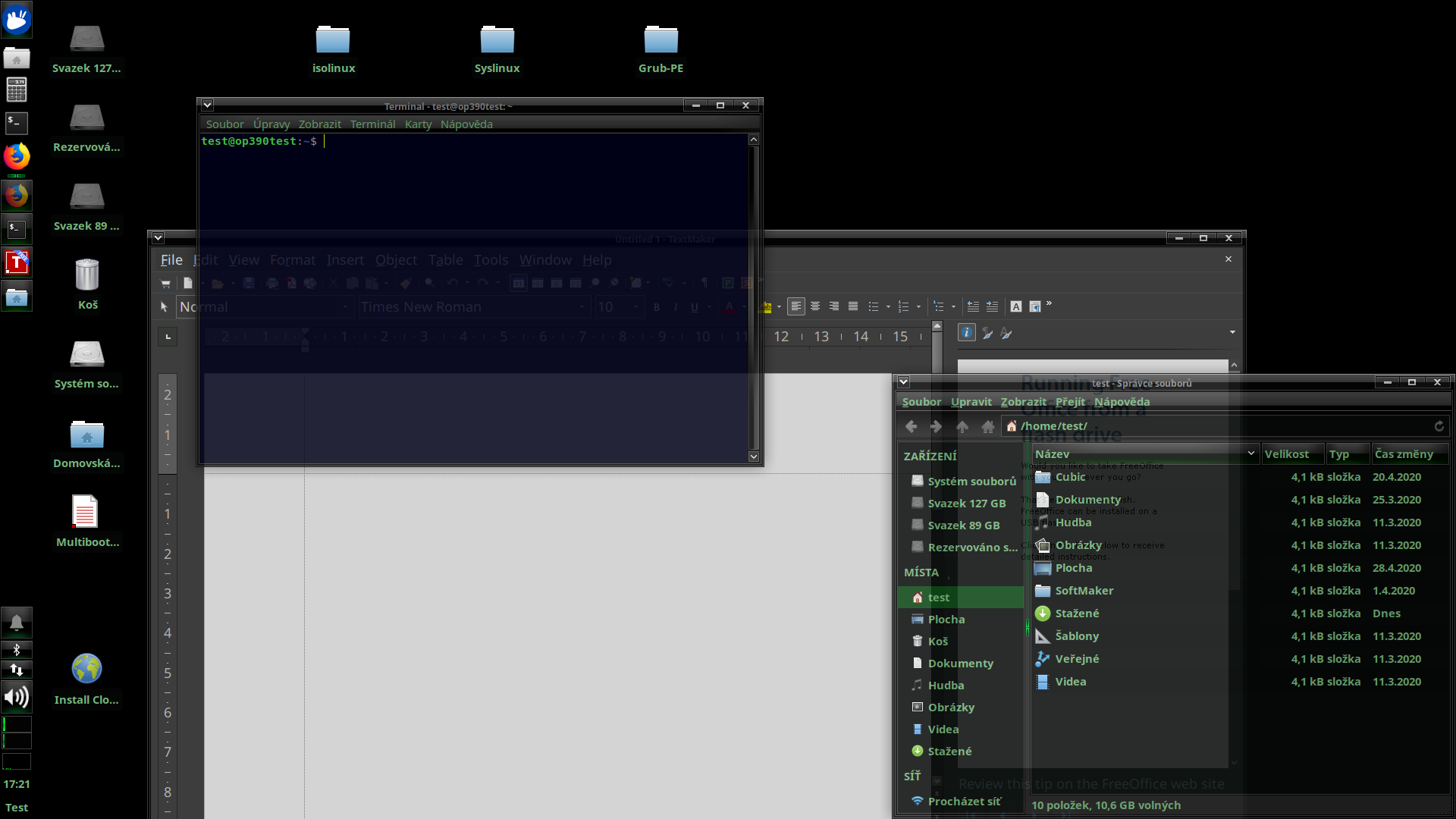This screenshot has width=1456, height=819.
Task: Click the reload icon in file manager
Action: click(1439, 426)
